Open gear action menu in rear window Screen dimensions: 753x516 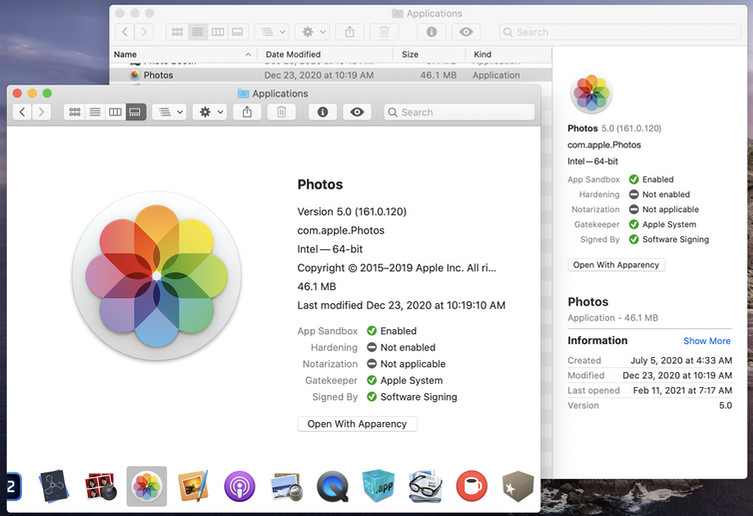312,32
